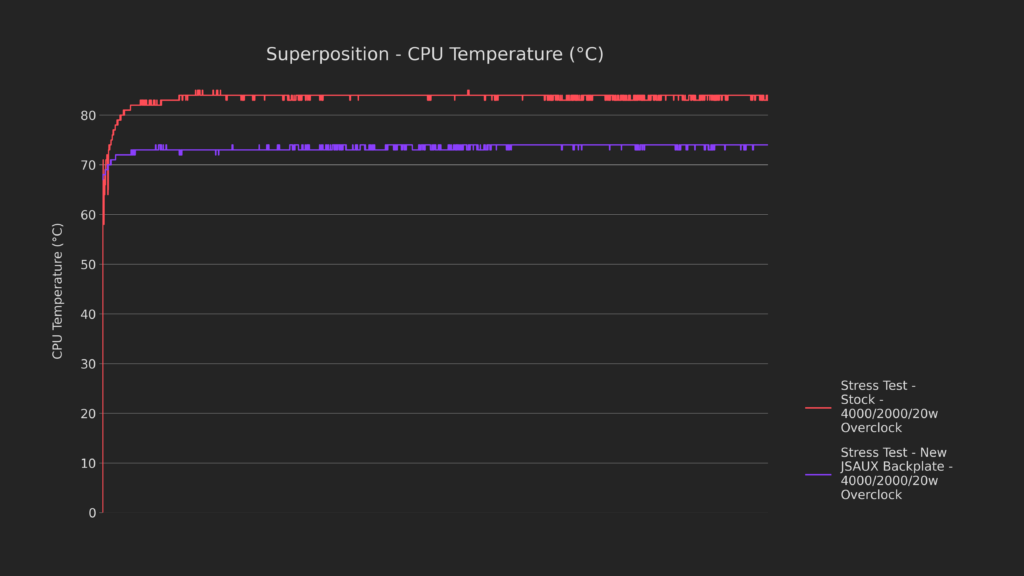Viewport: 1024px width, 576px height.
Task: Select the y-axis tick label 30
Action: click(x=88, y=364)
